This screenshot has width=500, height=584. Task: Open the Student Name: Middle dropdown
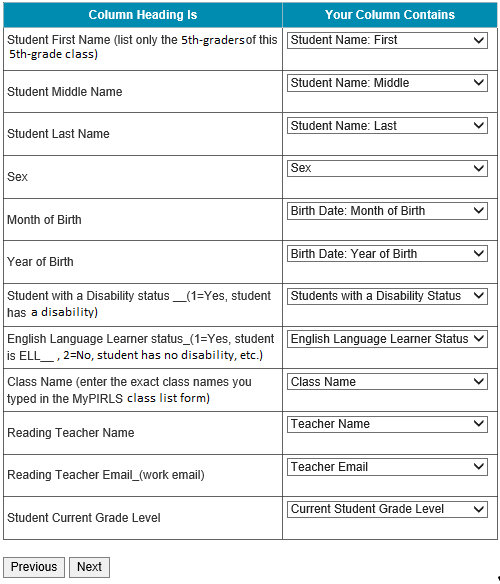point(387,83)
